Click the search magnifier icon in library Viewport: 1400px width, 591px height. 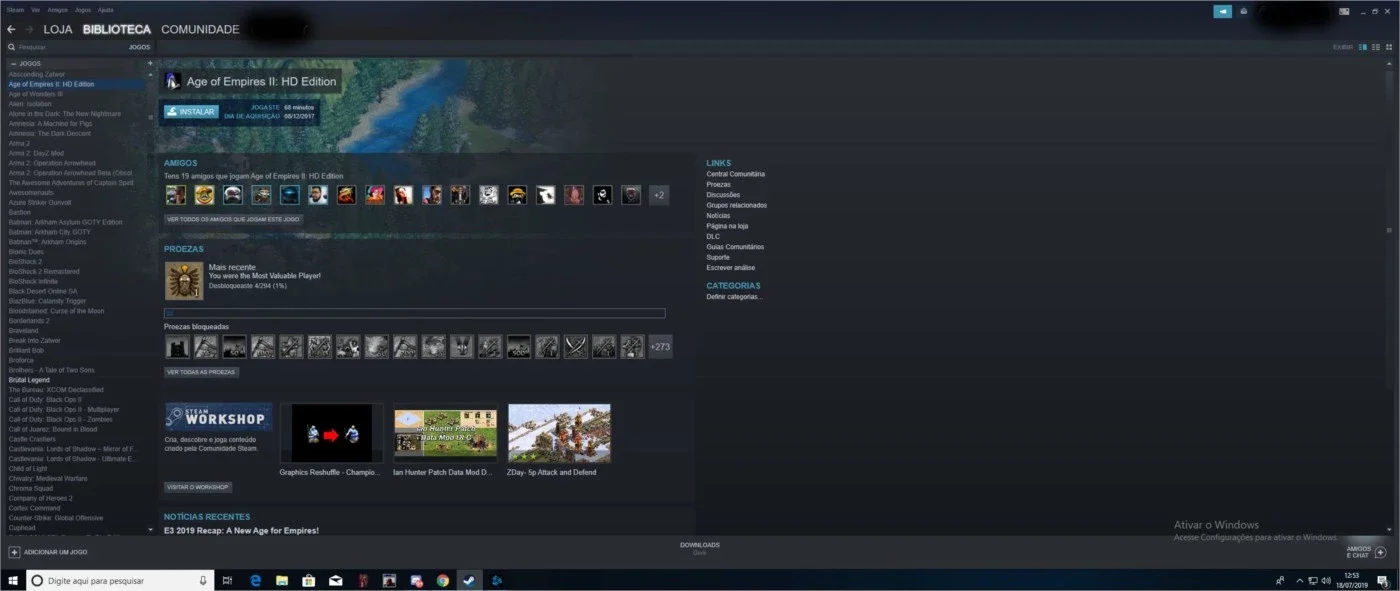(x=11, y=47)
